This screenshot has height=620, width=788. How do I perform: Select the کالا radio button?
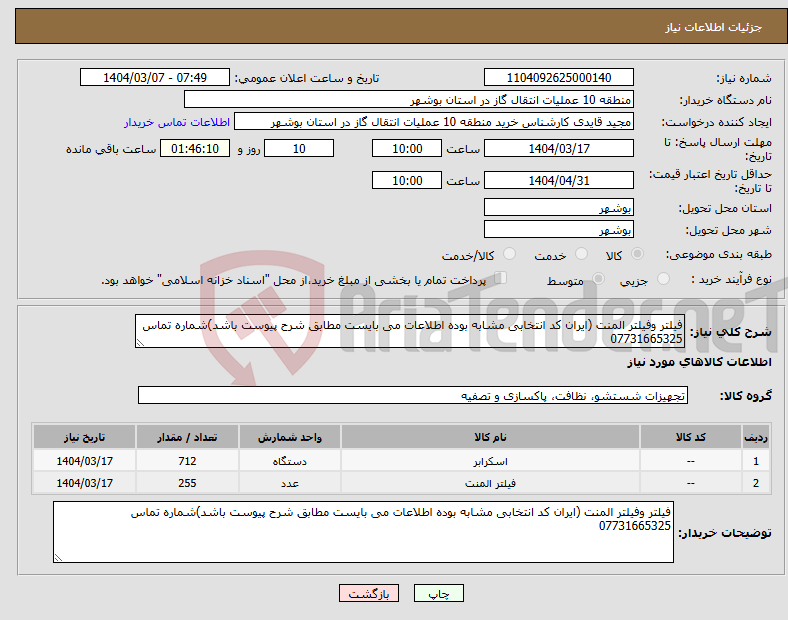[x=637, y=254]
